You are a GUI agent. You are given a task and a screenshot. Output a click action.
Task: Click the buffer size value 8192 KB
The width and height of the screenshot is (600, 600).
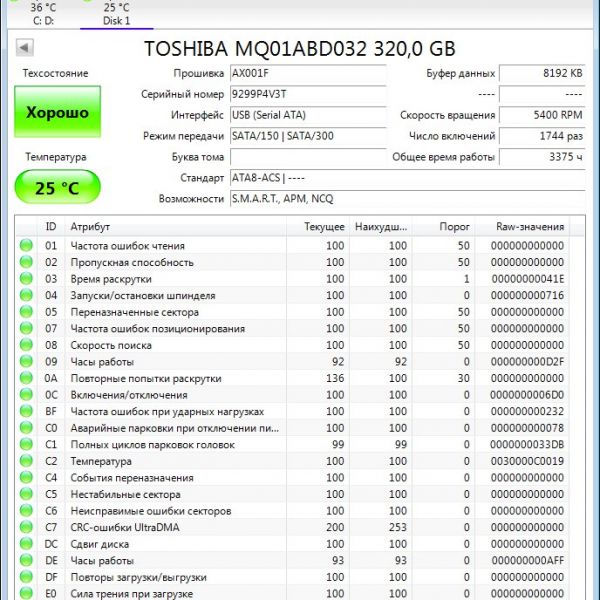(x=542, y=73)
